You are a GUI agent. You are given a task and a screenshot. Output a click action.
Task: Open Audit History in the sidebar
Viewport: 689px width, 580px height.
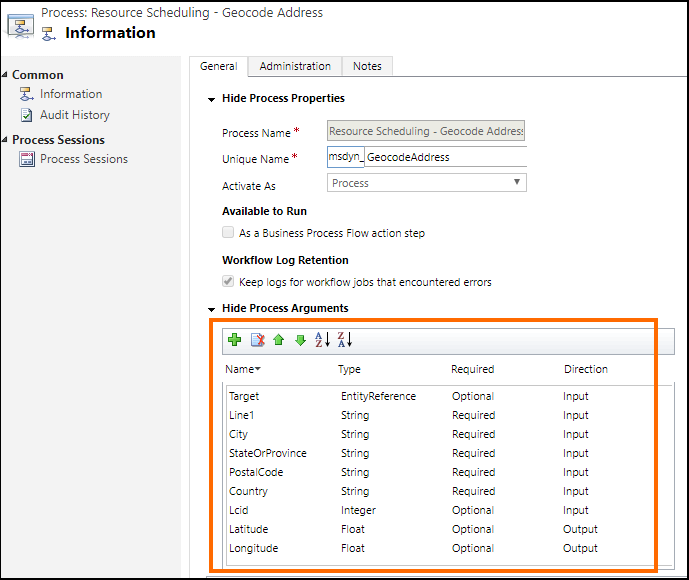tap(75, 115)
